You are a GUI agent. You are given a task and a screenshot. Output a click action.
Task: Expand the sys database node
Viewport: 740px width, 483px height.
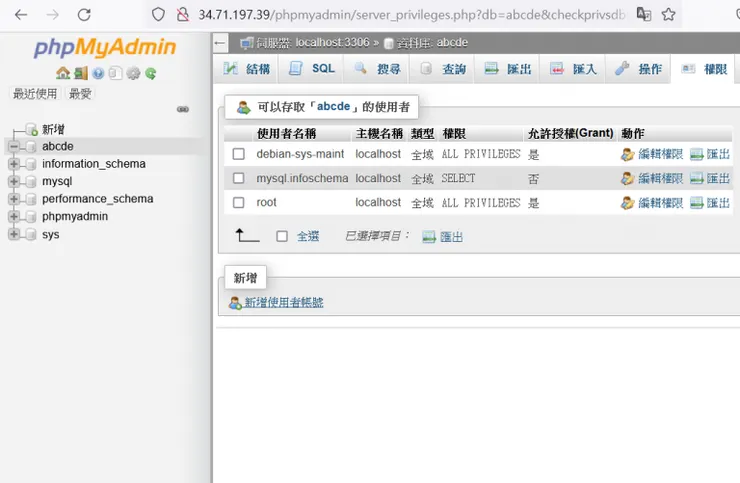pos(14,234)
